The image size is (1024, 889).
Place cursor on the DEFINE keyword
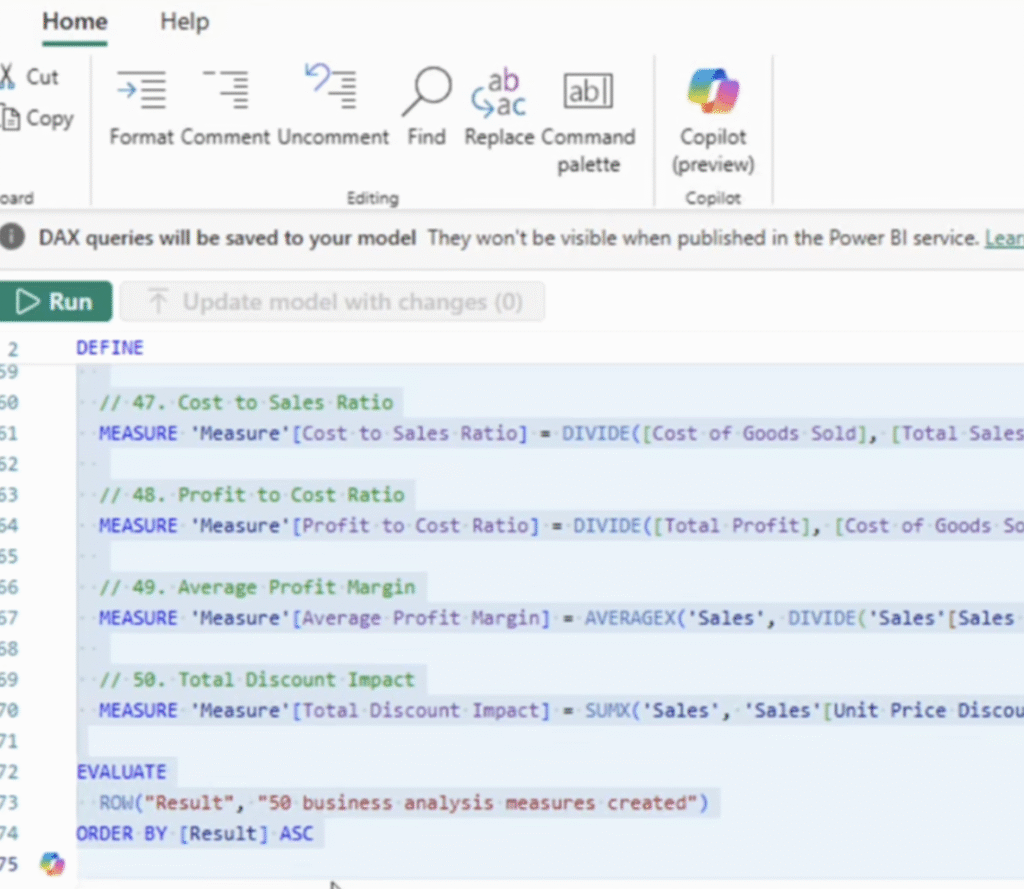110,348
